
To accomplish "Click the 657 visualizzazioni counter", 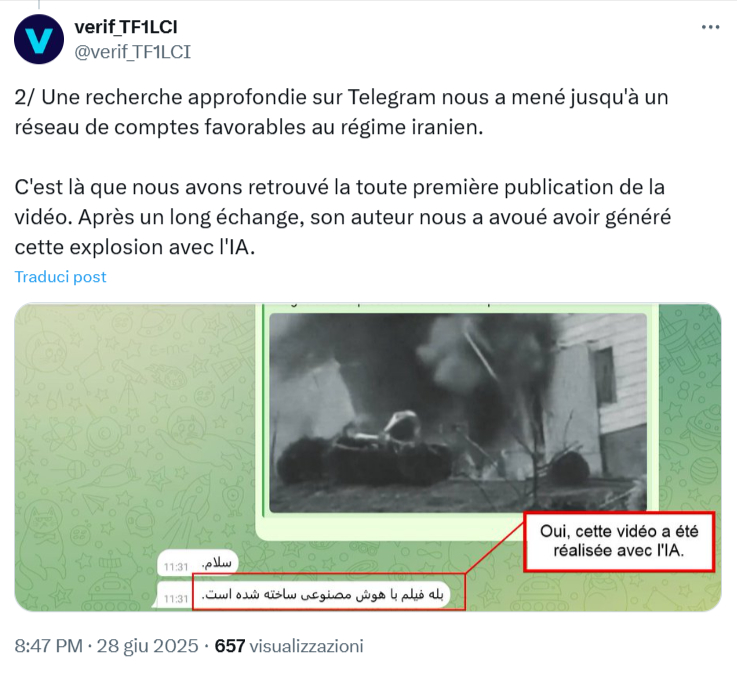I will click(289, 646).
